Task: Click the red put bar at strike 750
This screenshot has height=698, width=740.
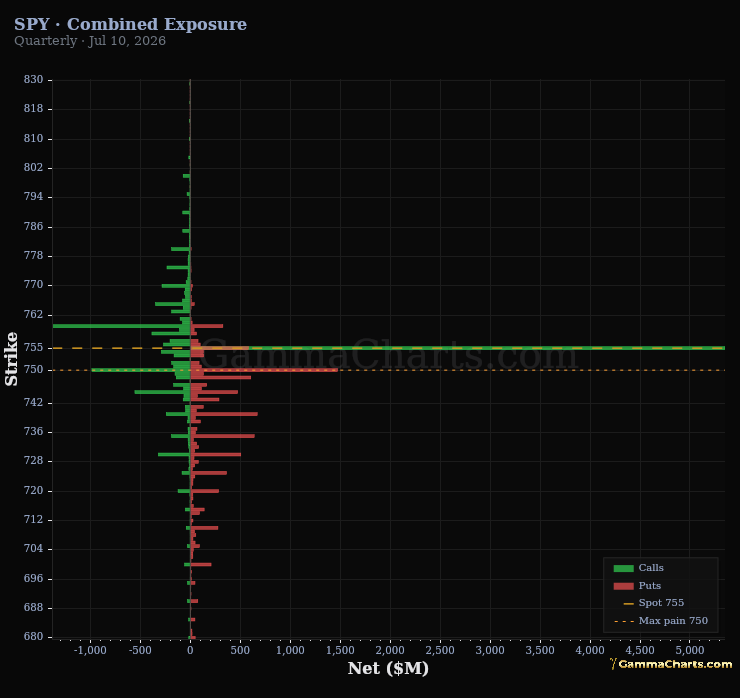Action: (264, 370)
